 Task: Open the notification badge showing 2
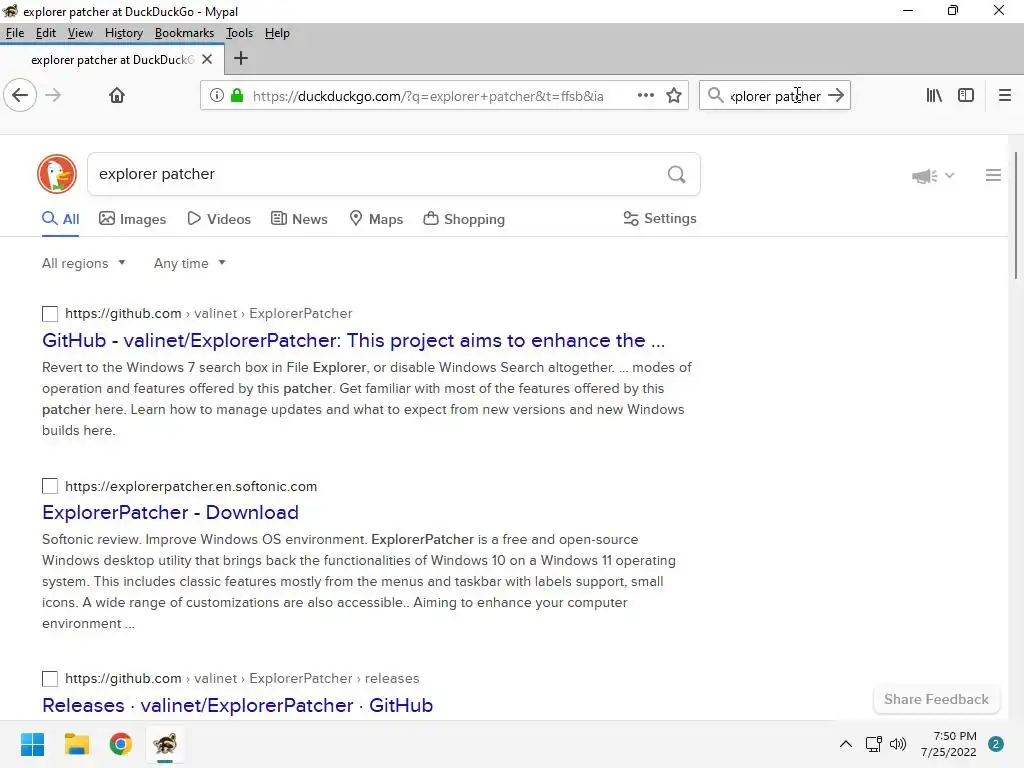click(996, 744)
